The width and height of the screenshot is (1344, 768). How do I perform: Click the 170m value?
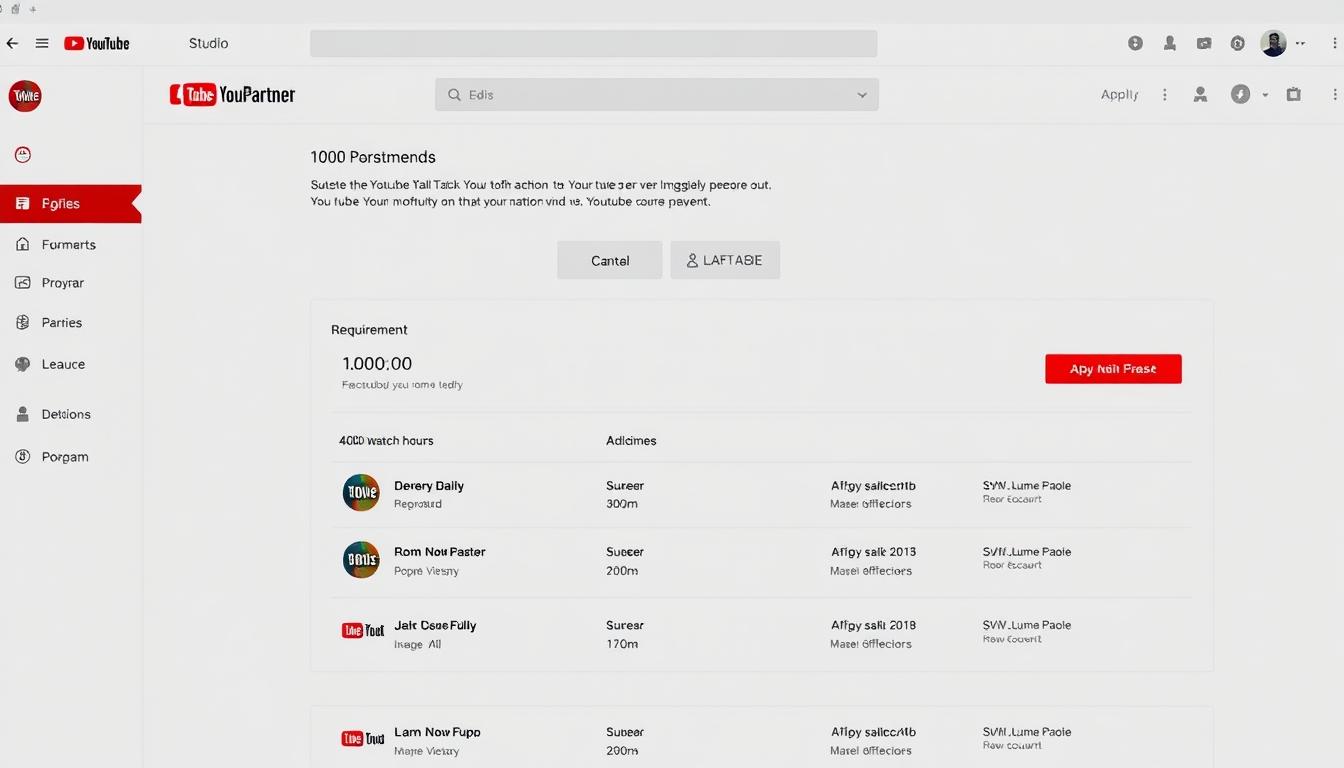[622, 644]
